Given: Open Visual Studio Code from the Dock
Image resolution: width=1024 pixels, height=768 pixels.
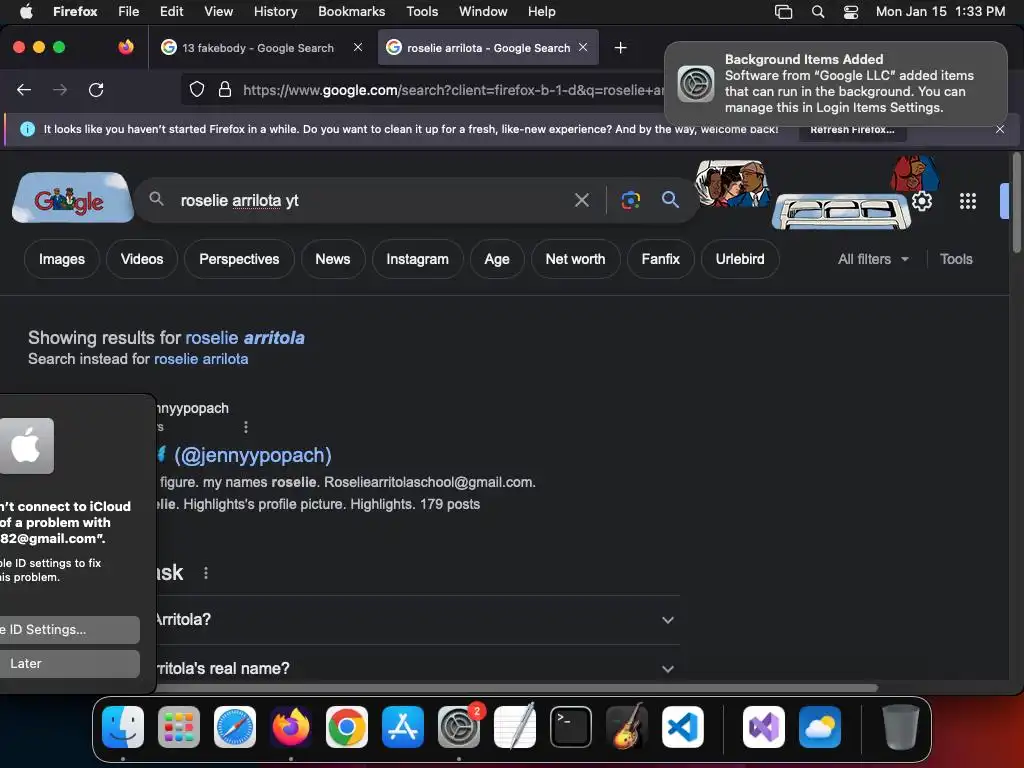Looking at the screenshot, I should click(x=682, y=727).
